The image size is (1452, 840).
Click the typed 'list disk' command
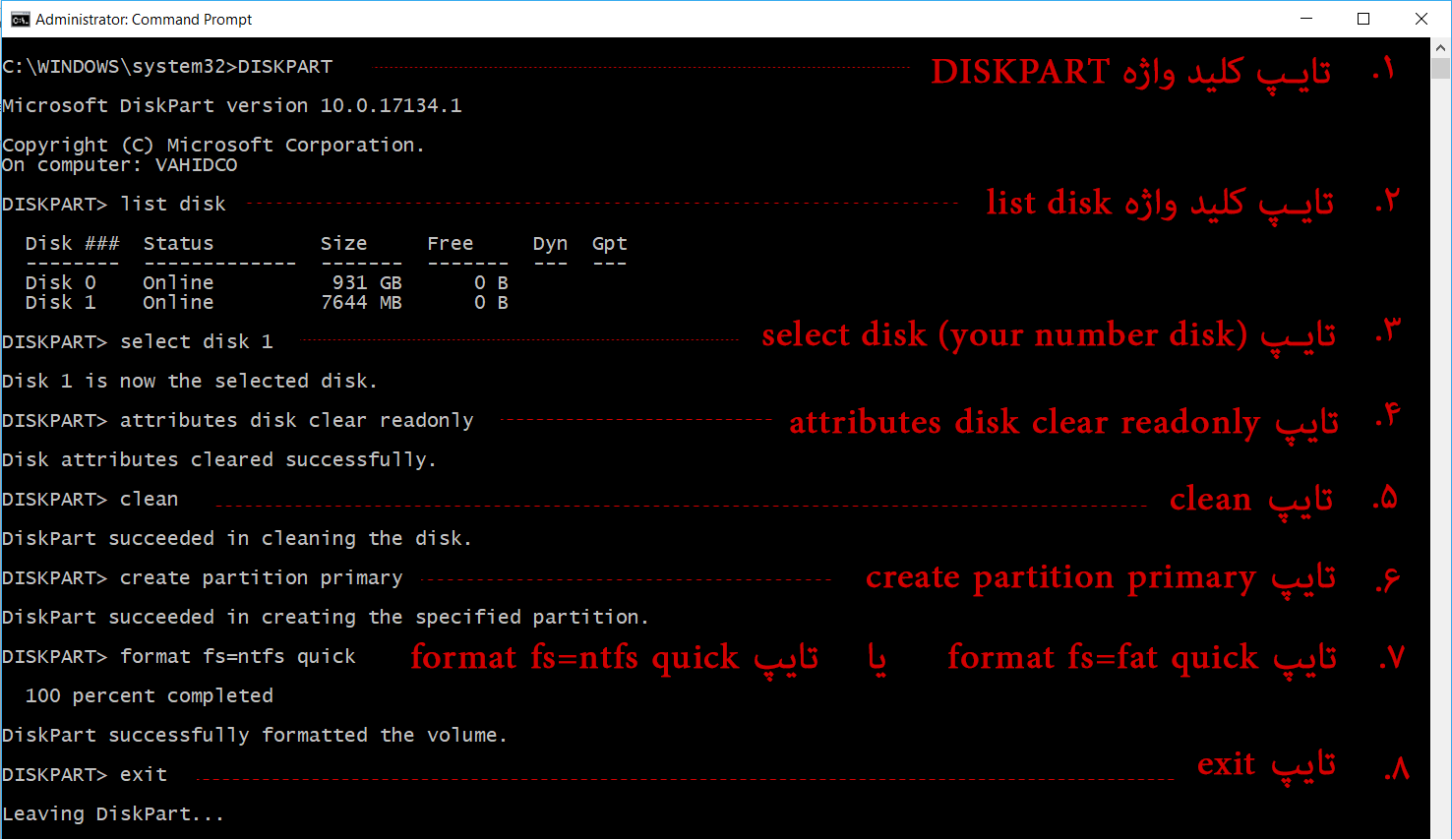pos(173,205)
